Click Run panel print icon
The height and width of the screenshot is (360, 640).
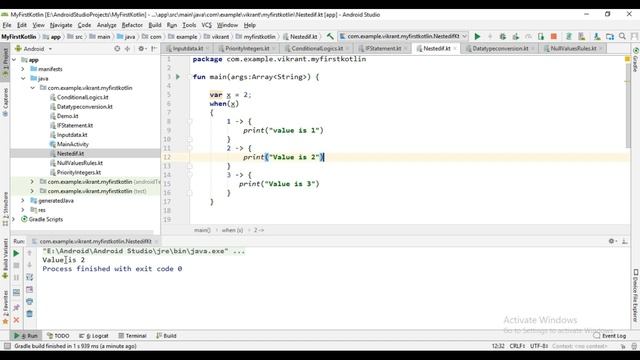coord(29,302)
